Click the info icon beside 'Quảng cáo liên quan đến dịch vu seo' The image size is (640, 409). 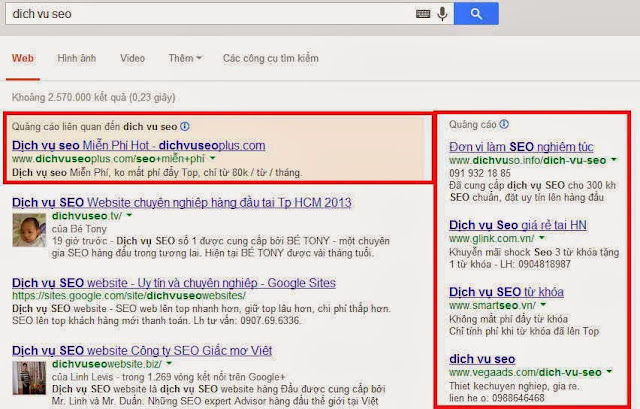coord(185,127)
